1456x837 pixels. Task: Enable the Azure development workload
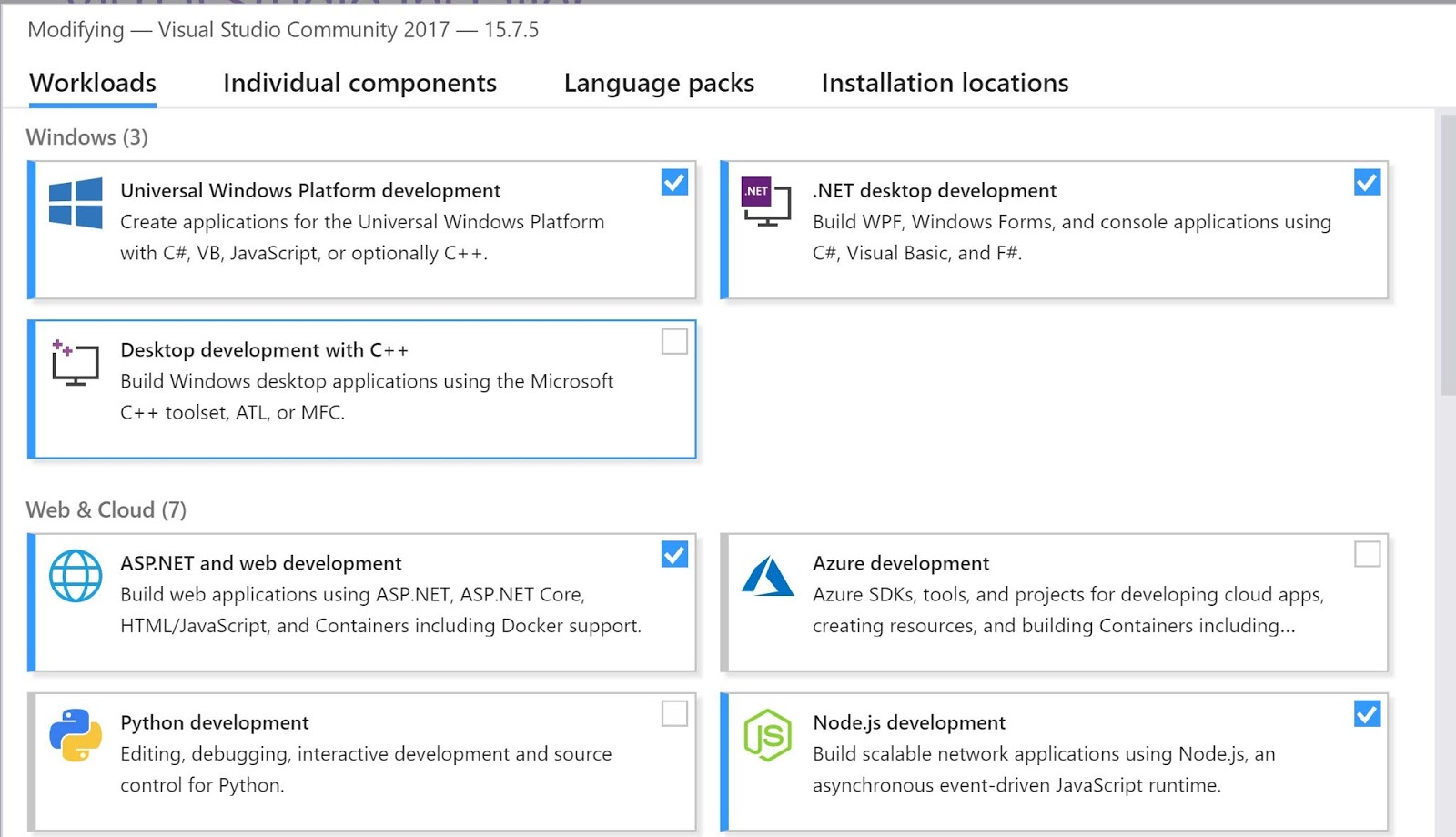coord(1366,554)
